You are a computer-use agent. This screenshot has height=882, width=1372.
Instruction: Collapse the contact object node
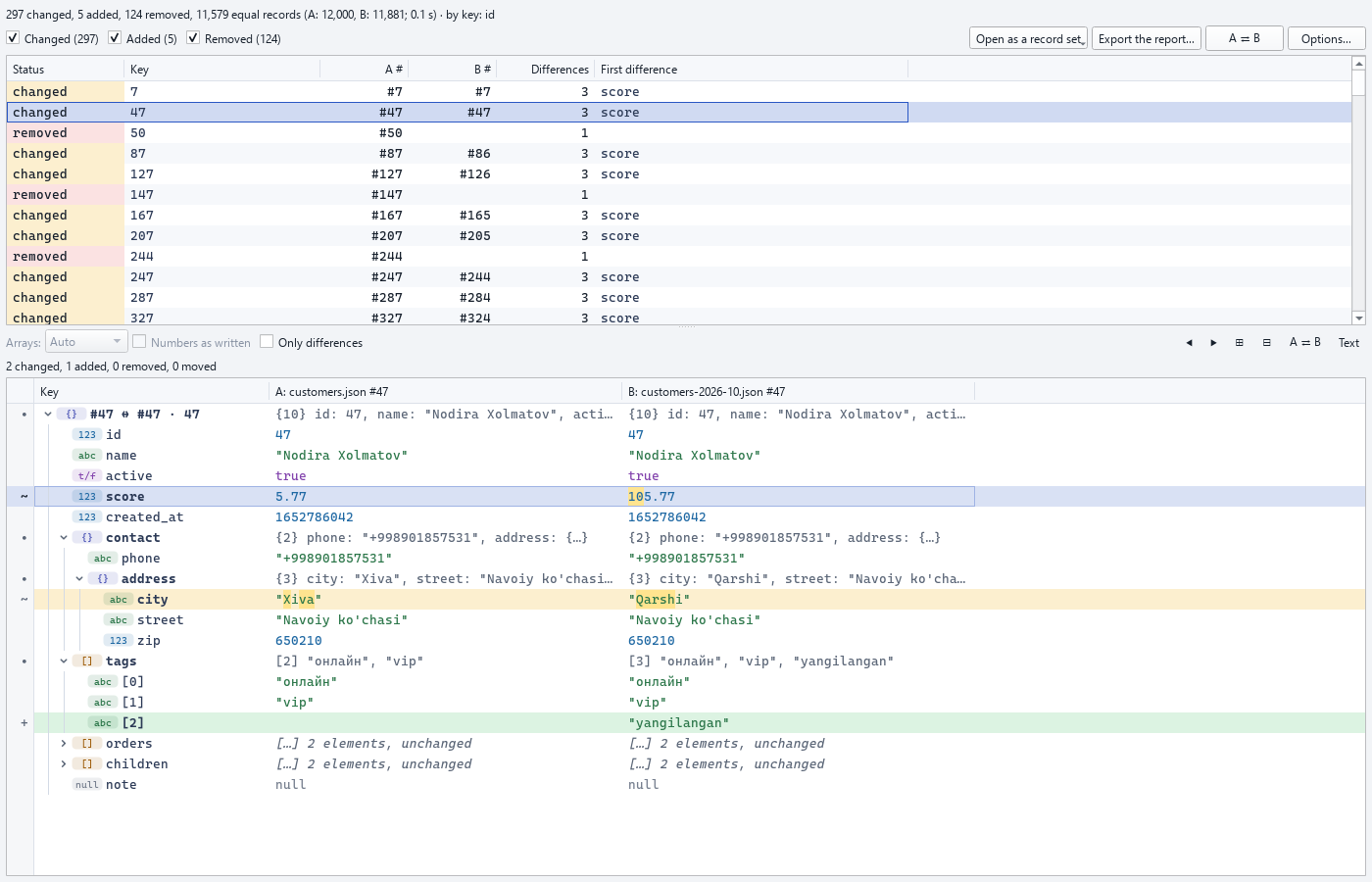coord(64,538)
